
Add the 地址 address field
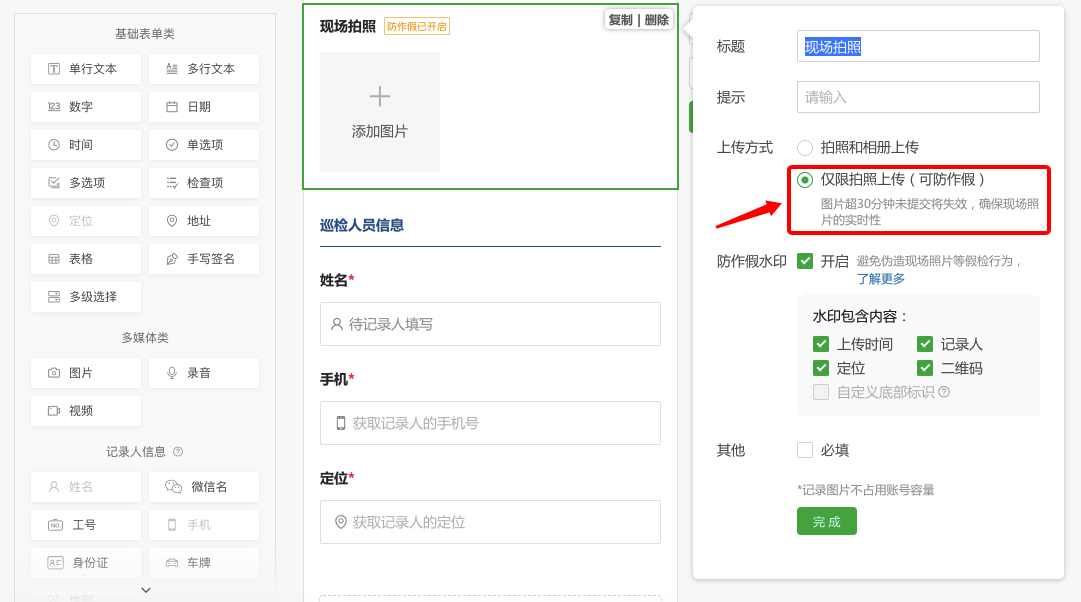point(204,221)
